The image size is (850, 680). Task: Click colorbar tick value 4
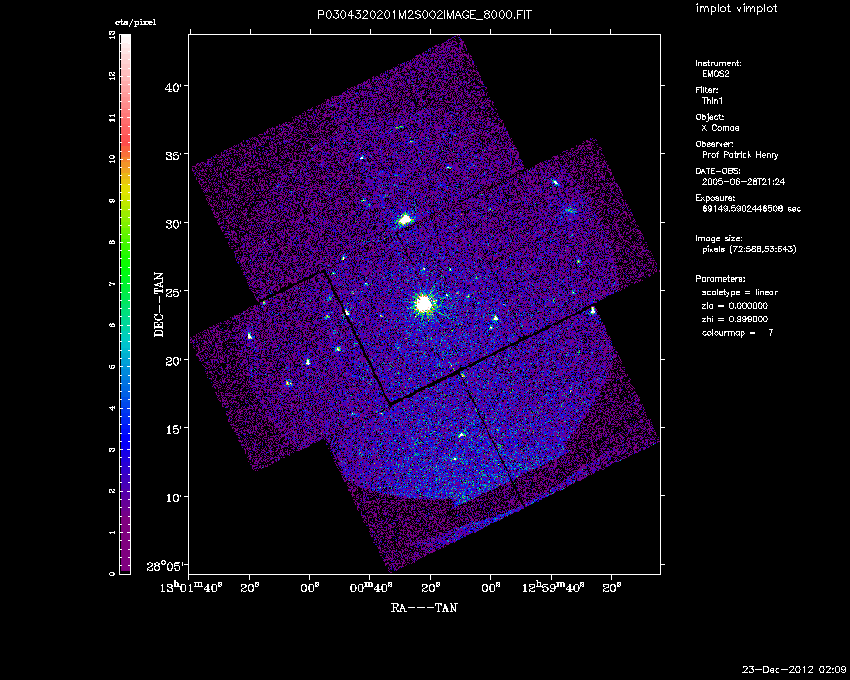pos(112,408)
